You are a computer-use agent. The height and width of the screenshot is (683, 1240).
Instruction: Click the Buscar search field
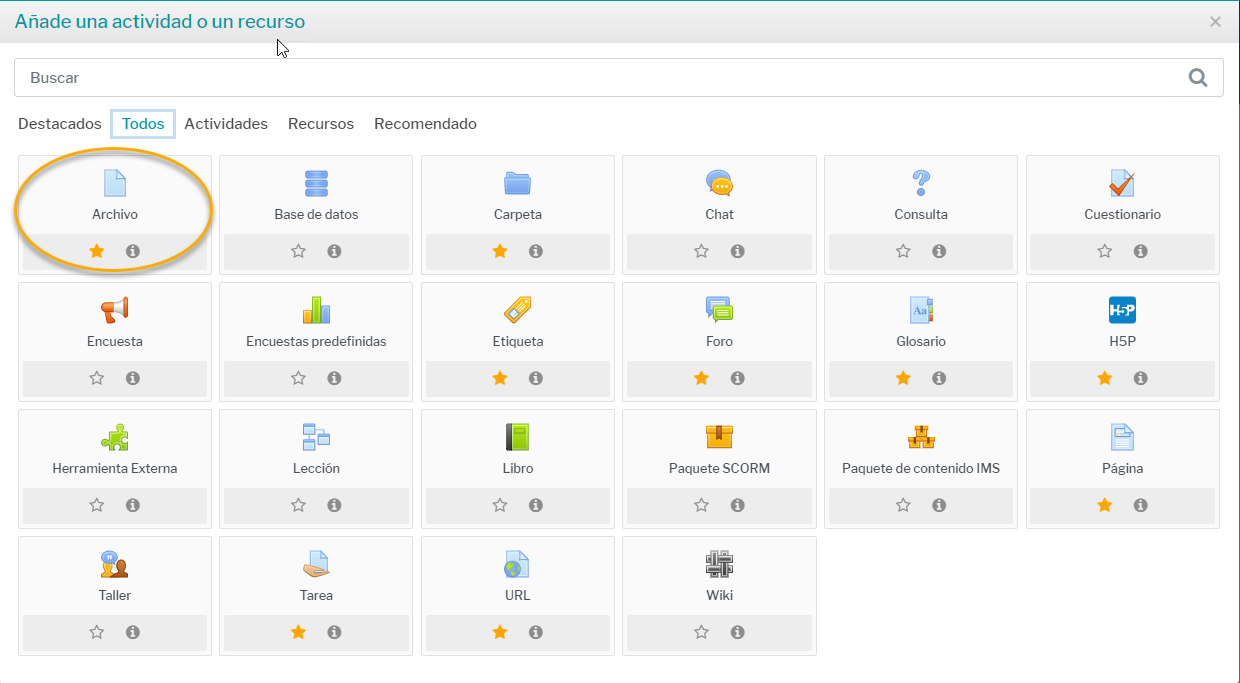point(600,78)
